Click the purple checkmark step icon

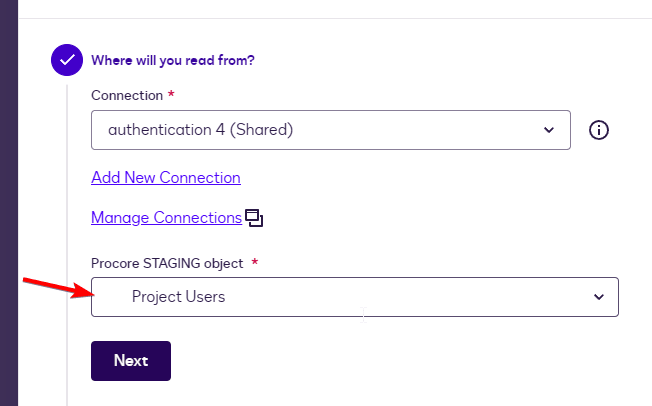(67, 60)
